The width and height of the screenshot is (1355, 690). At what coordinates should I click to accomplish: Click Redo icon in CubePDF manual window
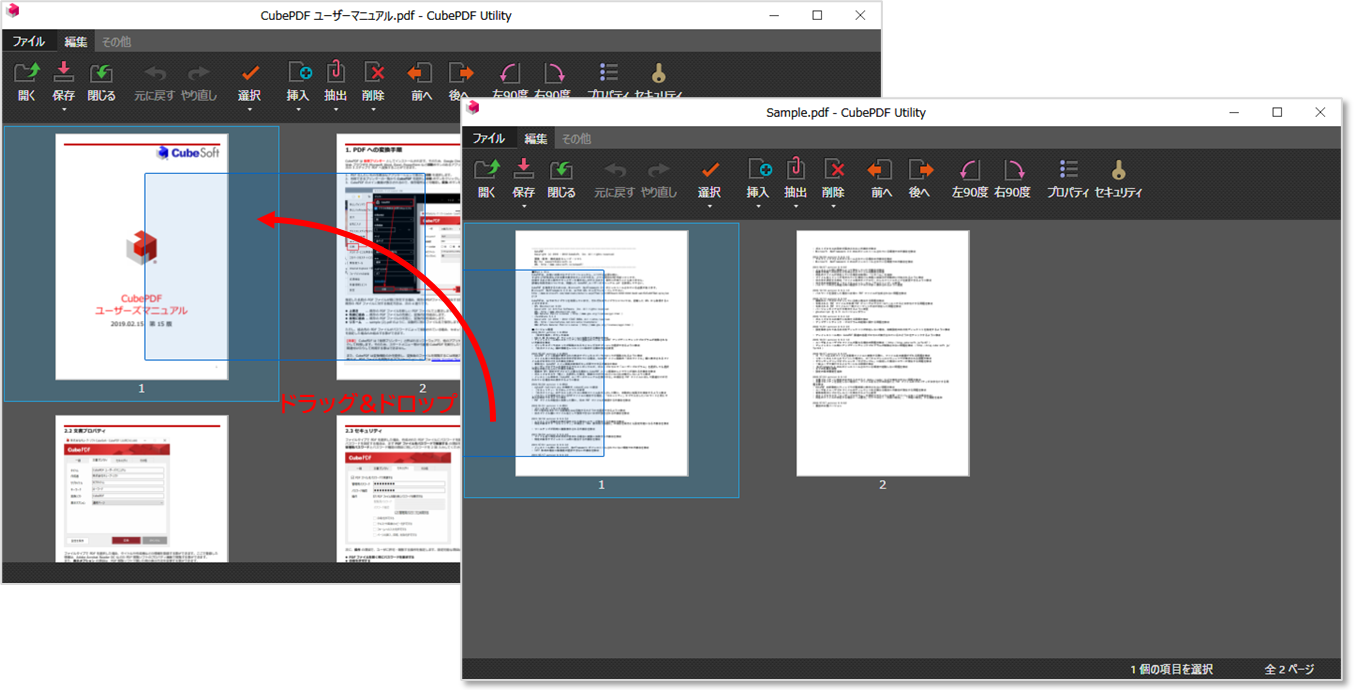click(198, 73)
